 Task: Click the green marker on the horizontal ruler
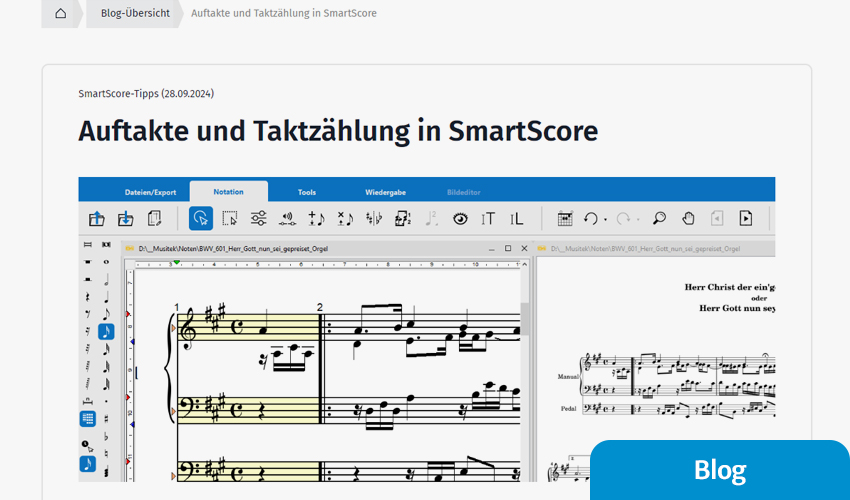click(176, 263)
